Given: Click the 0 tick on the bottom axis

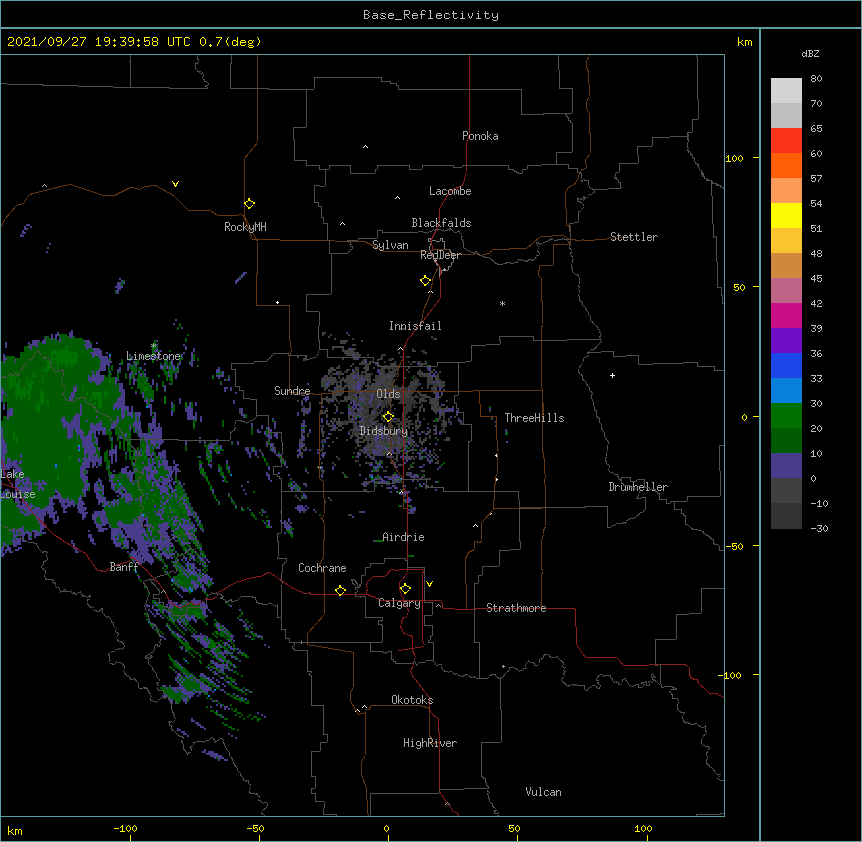Looking at the screenshot, I should 386,828.
